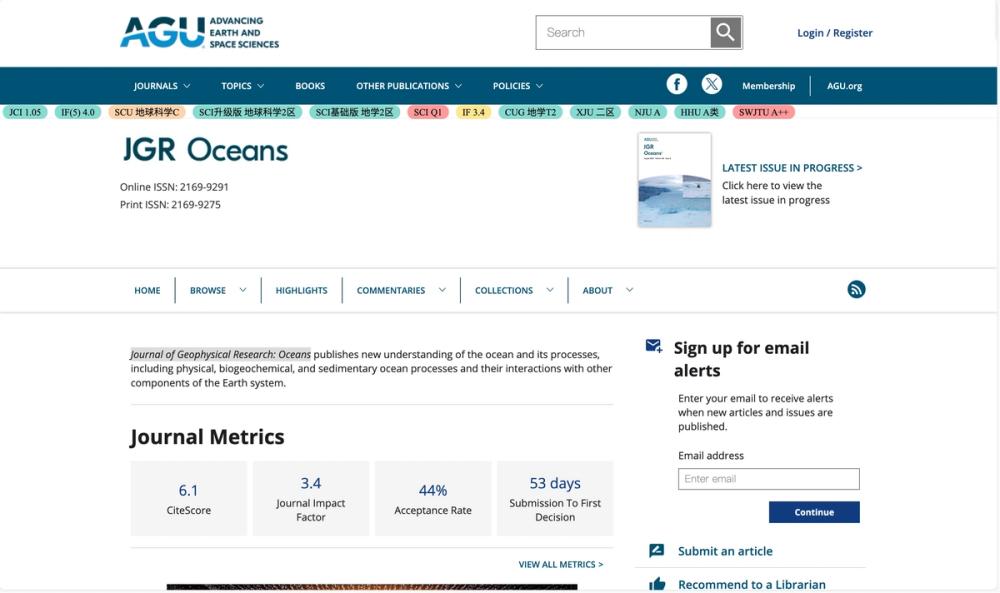1000x593 pixels.
Task: Click Recommend to a Librarian link
Action: 752,584
